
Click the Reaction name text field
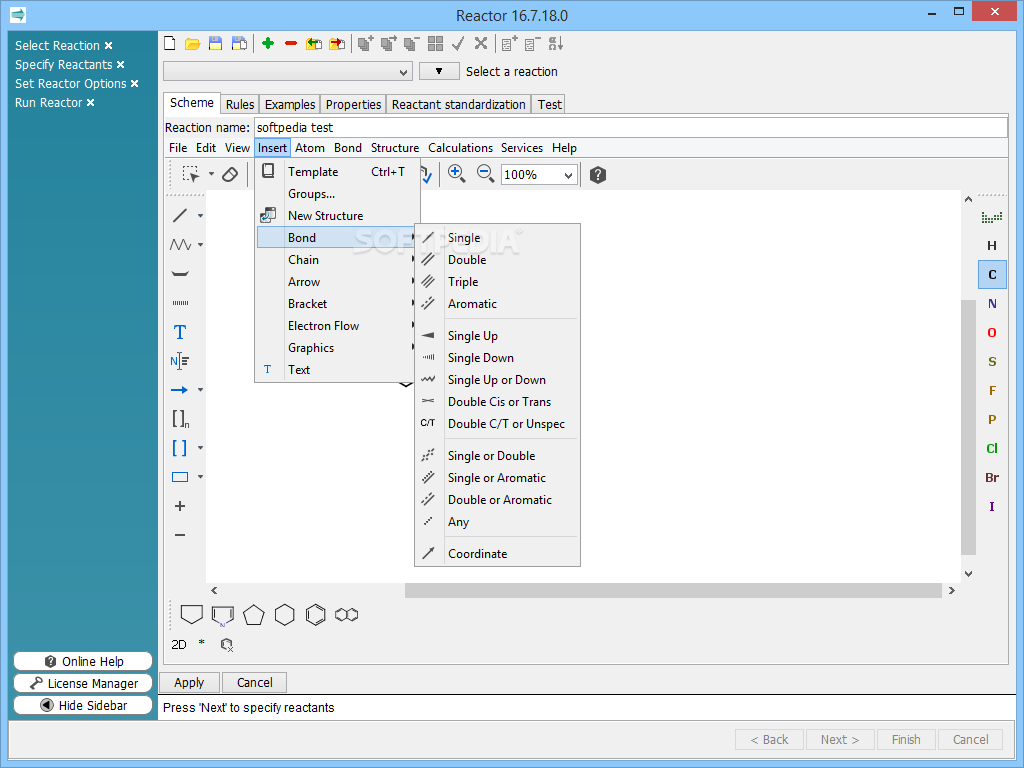click(631, 127)
